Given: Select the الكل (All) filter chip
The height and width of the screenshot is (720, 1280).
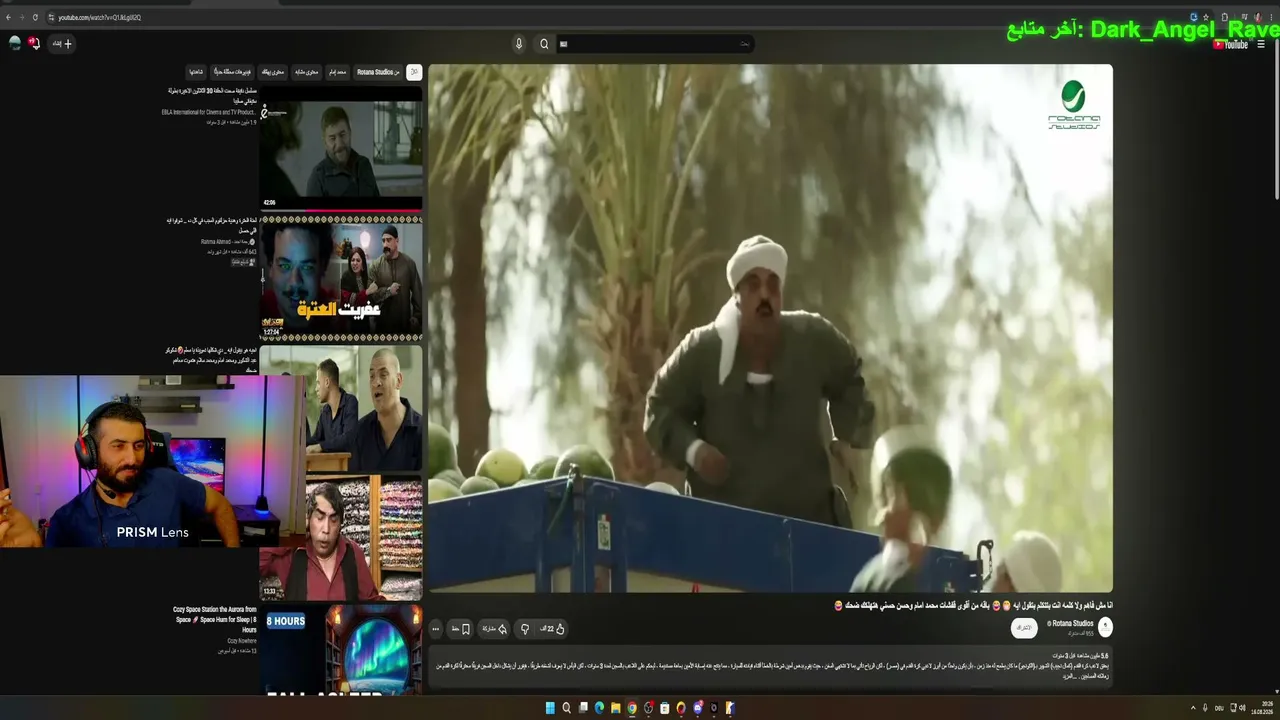Looking at the screenshot, I should coord(414,72).
